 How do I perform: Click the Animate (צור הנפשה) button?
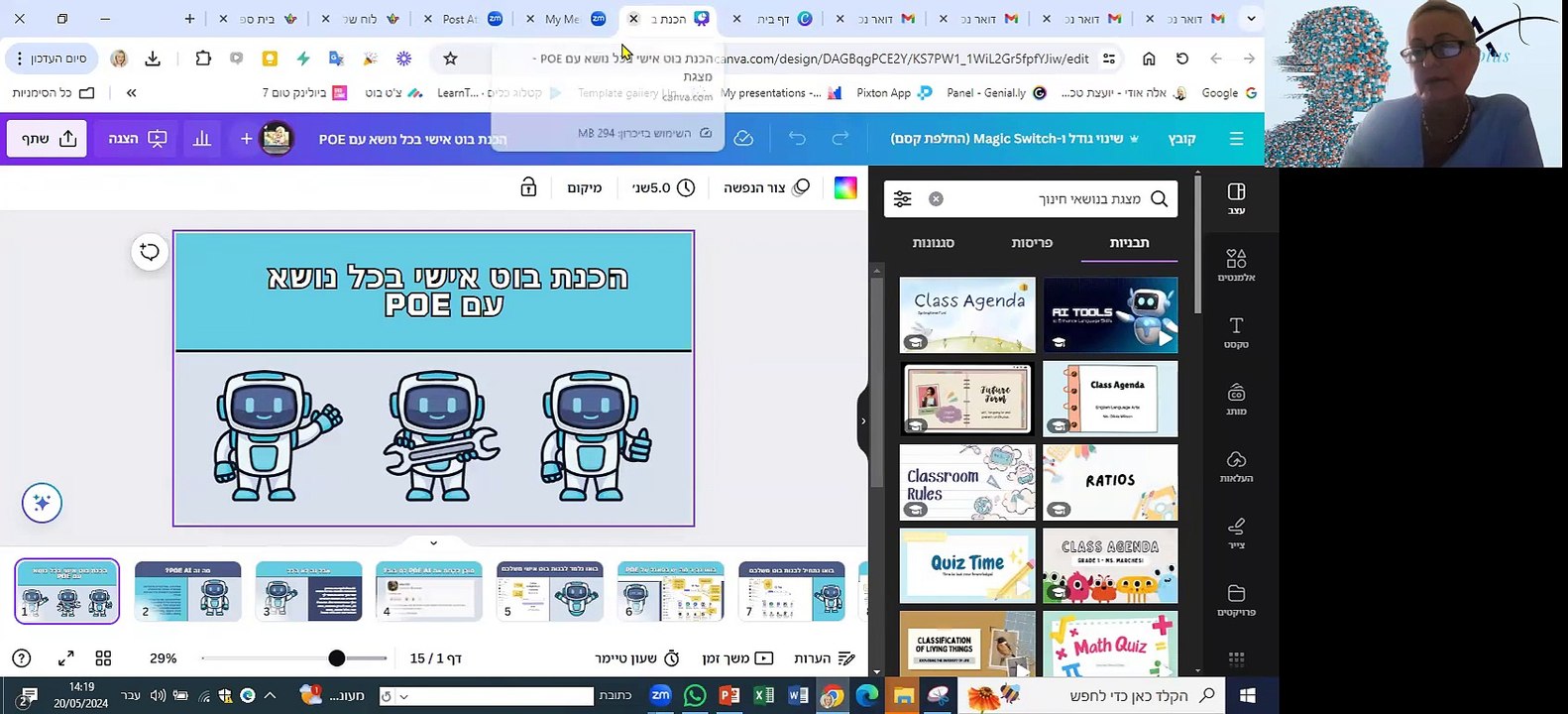tap(766, 187)
